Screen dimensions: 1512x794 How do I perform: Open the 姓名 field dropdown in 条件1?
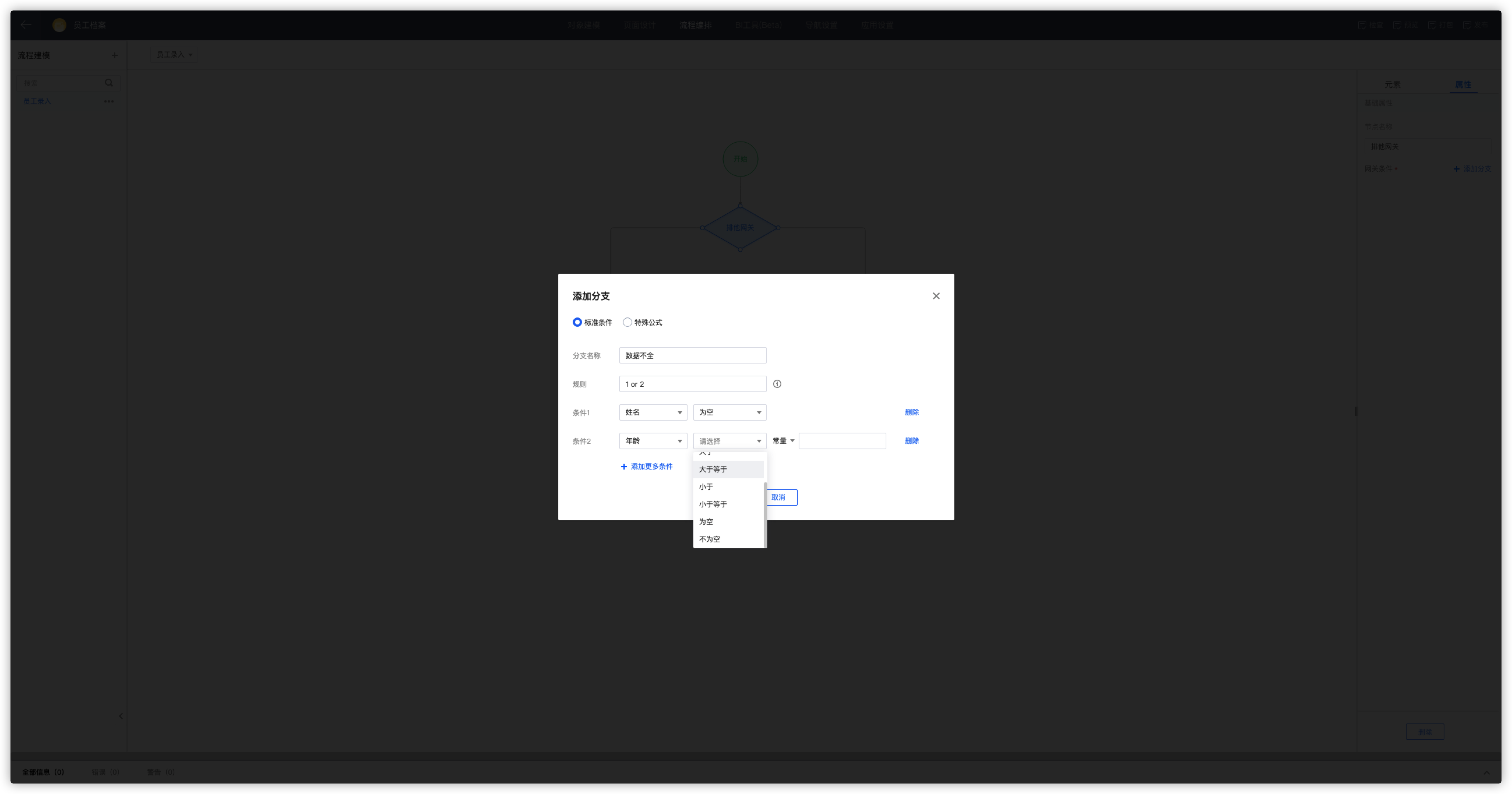(x=653, y=412)
